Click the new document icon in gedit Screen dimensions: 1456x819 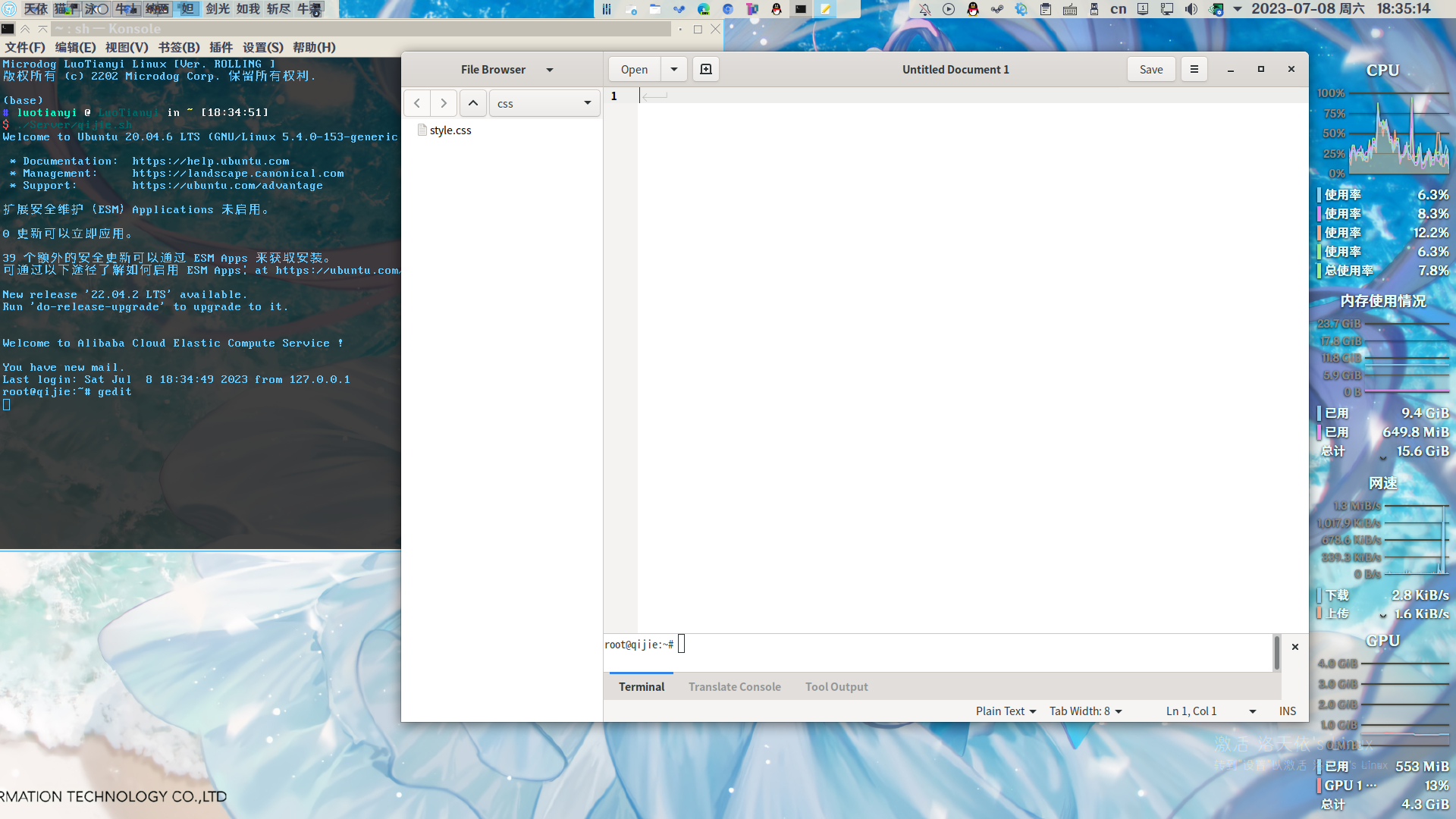click(x=705, y=69)
